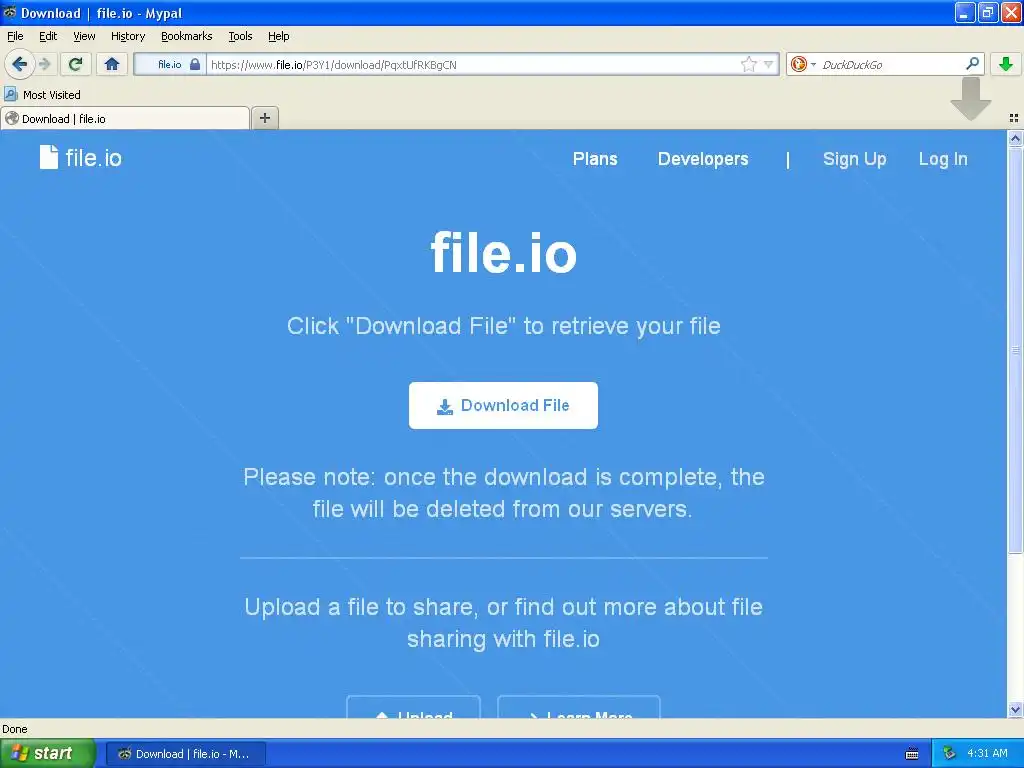This screenshot has width=1024, height=768.
Task: Click the vertical scrollbar down arrow
Action: point(1015,710)
